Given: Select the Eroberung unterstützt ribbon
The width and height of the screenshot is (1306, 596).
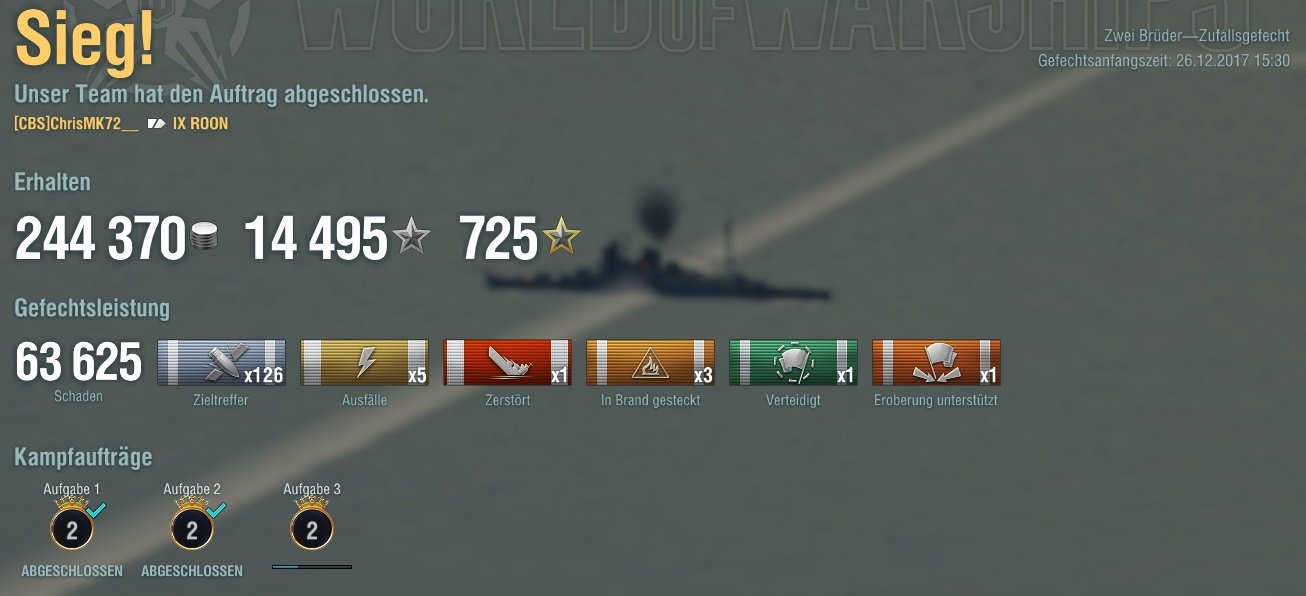Looking at the screenshot, I should click(936, 363).
